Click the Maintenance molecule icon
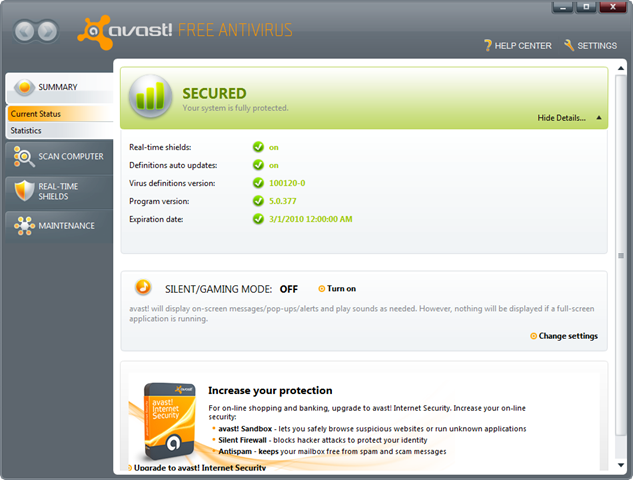The width and height of the screenshot is (633, 480). point(24,226)
